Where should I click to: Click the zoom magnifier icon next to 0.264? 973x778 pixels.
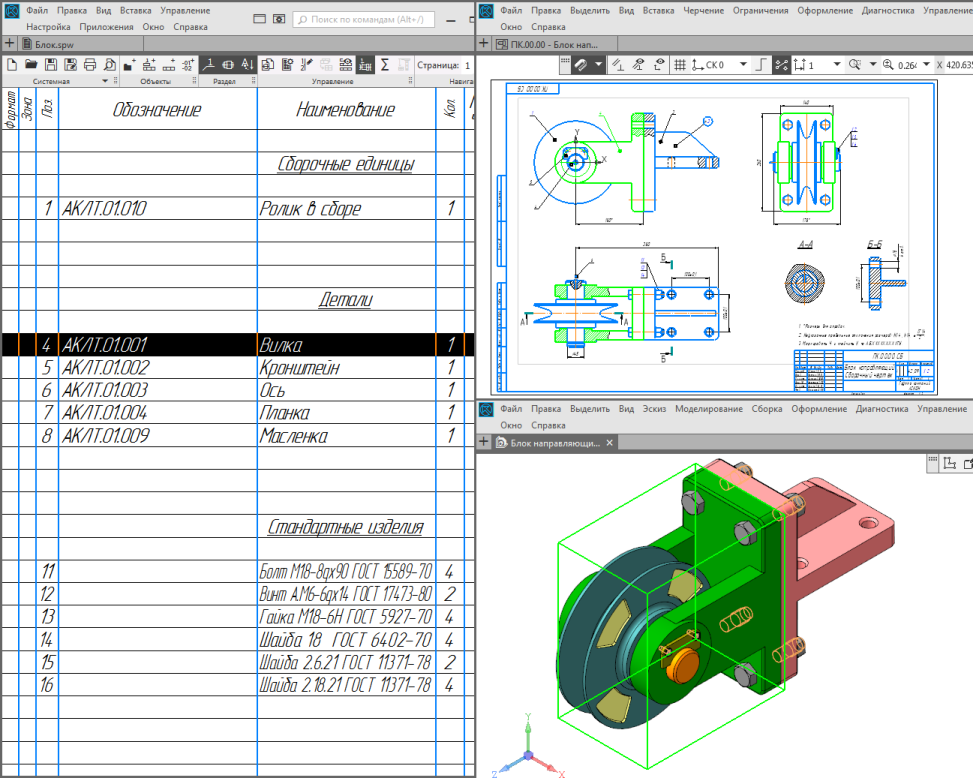(x=888, y=65)
